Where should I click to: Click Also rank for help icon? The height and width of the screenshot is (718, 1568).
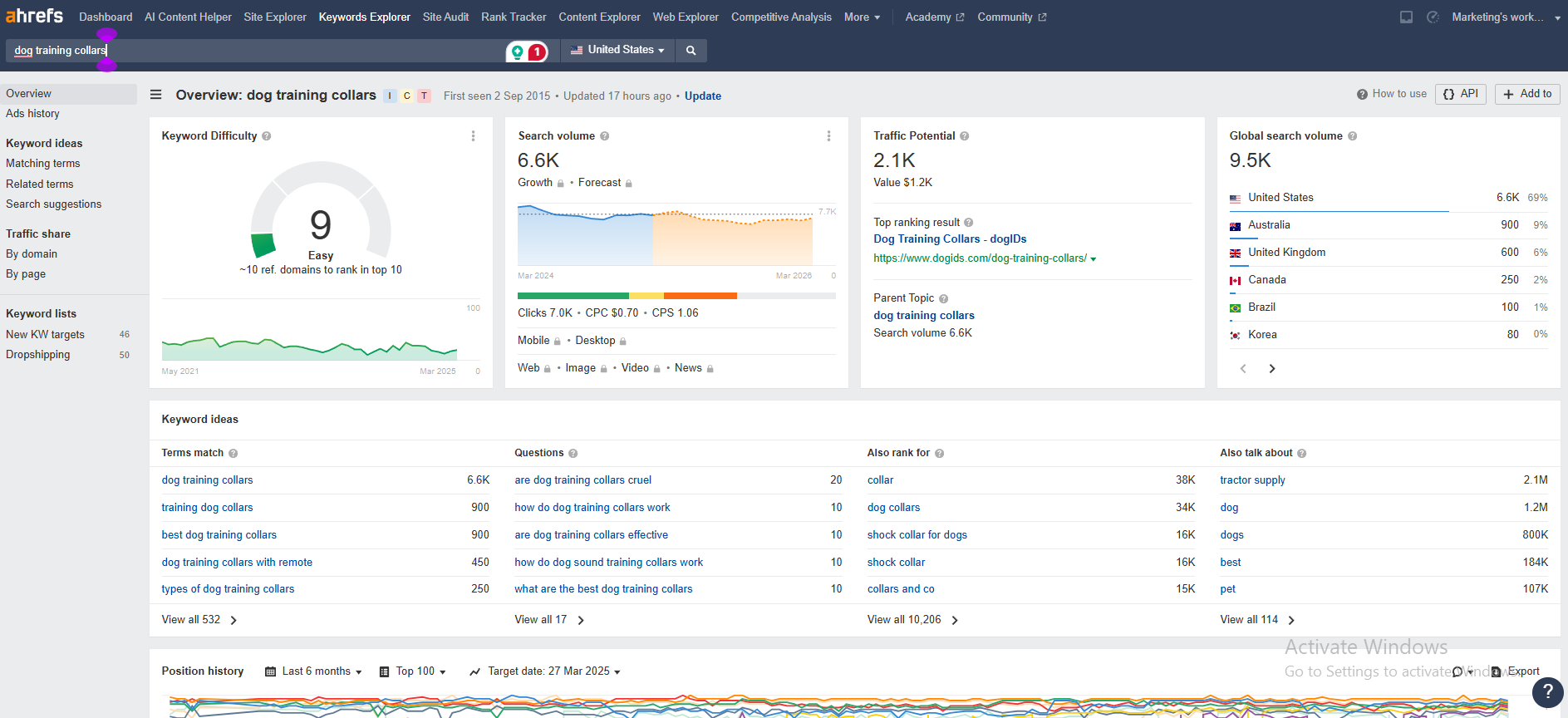pos(940,454)
